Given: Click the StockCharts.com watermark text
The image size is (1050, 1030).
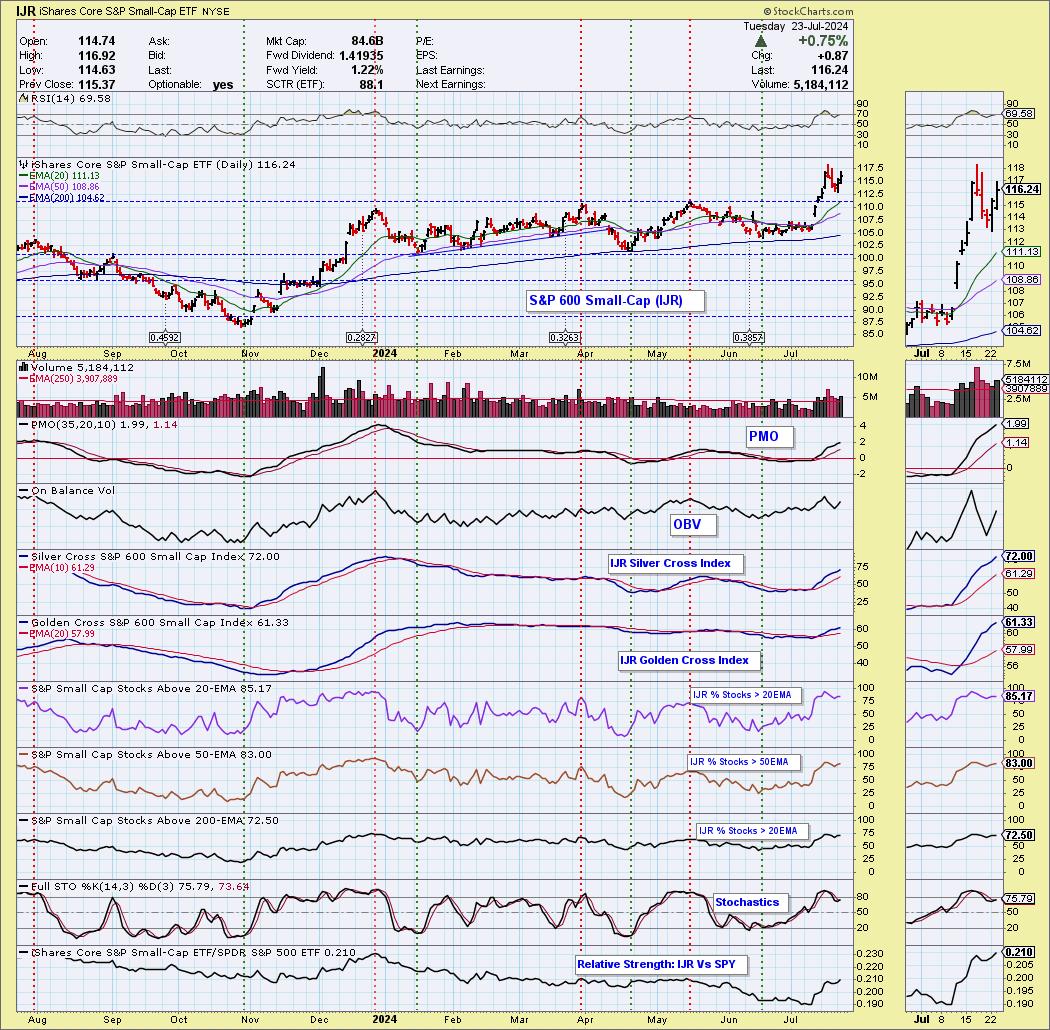Looking at the screenshot, I should (x=808, y=11).
